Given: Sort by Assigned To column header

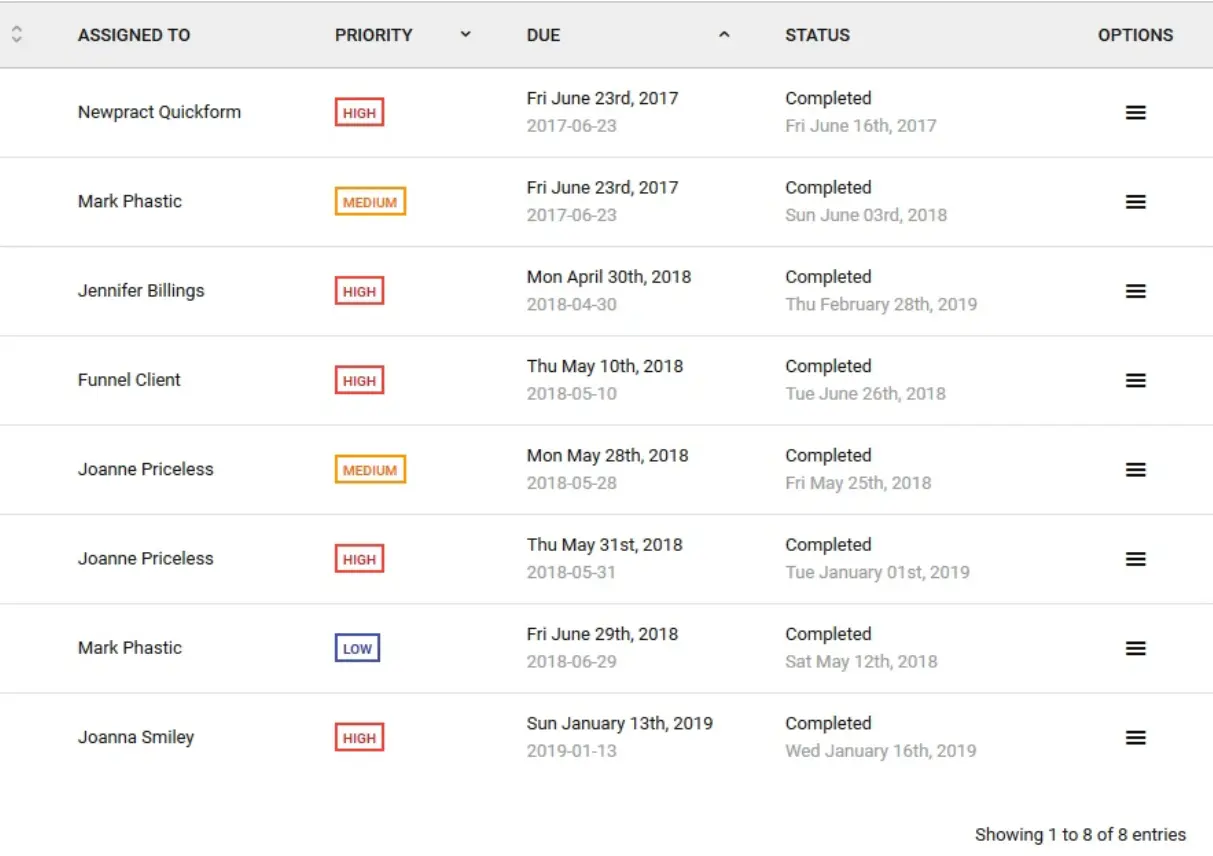Looking at the screenshot, I should [134, 35].
